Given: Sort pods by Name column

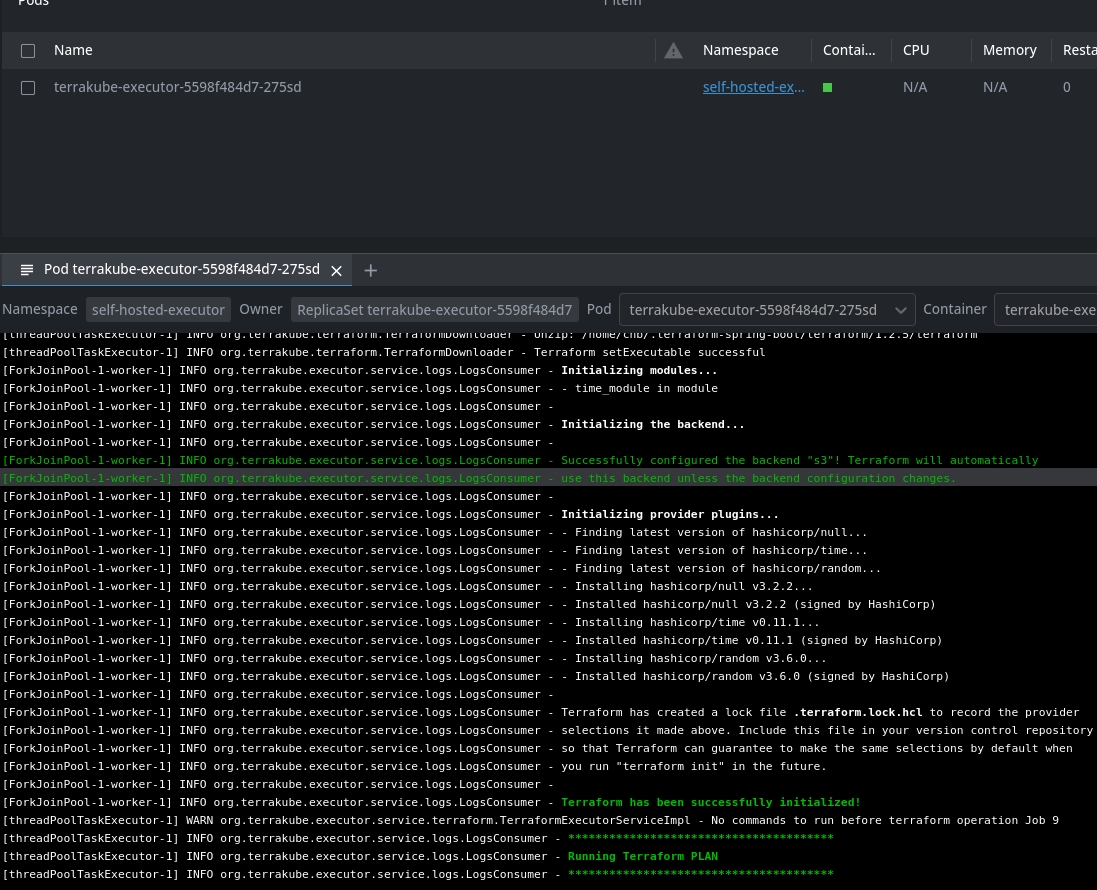Looking at the screenshot, I should tap(73, 50).
